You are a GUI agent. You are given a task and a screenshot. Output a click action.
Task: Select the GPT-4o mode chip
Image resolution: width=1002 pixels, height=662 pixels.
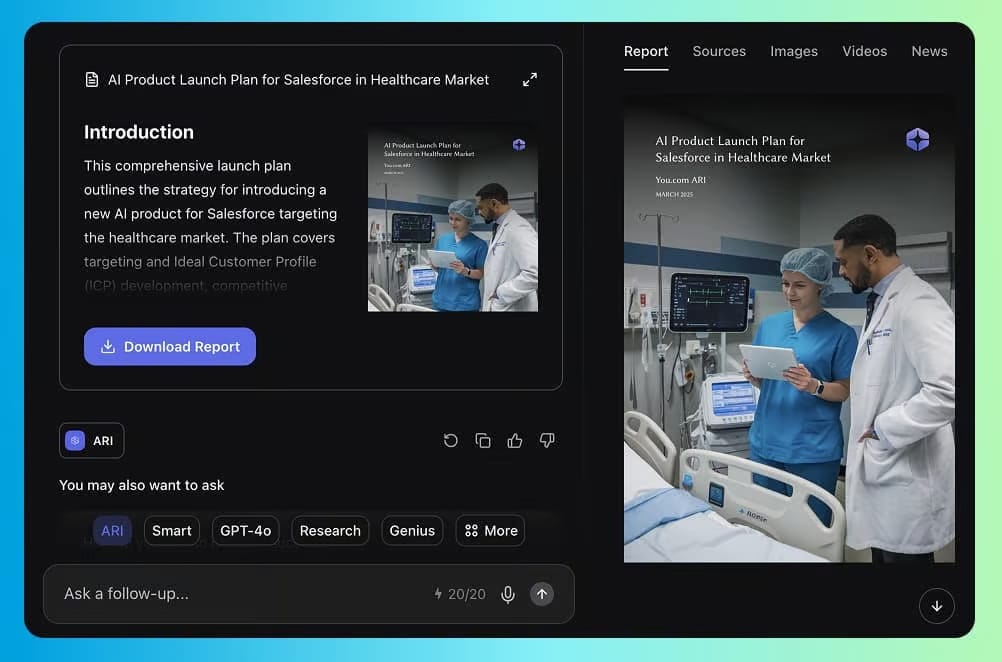pyautogui.click(x=245, y=530)
